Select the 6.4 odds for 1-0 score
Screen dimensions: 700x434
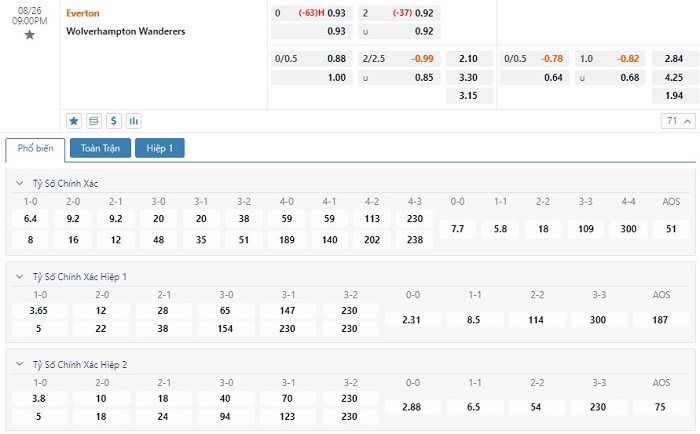(x=30, y=219)
